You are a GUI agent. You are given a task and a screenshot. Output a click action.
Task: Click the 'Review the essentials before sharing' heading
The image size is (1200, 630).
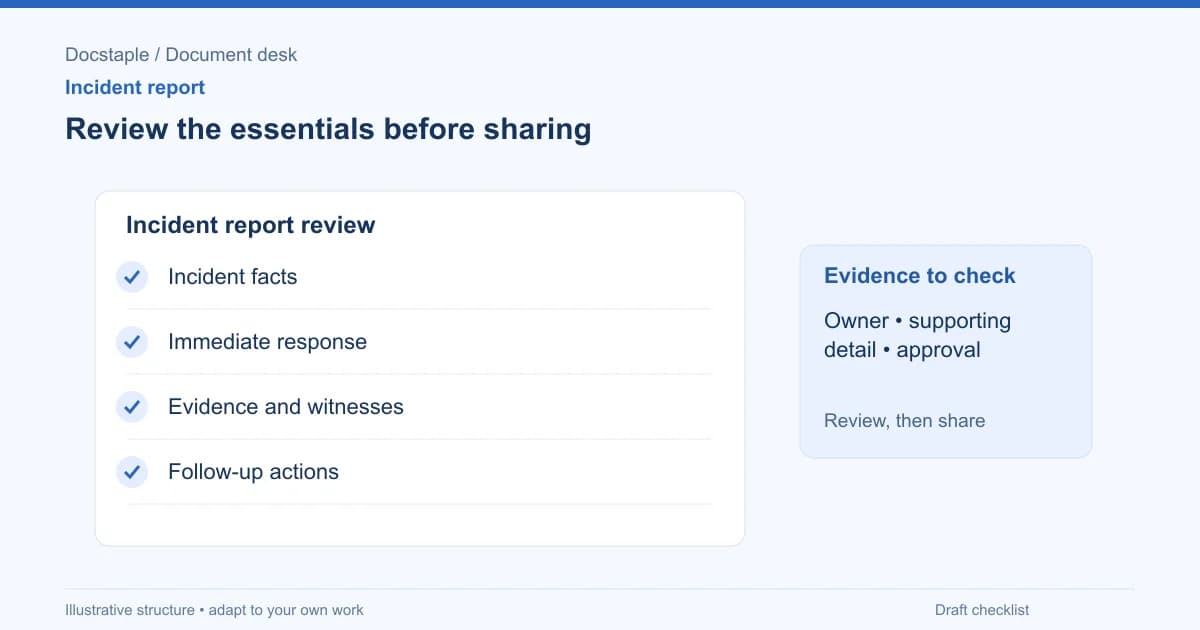click(x=328, y=129)
